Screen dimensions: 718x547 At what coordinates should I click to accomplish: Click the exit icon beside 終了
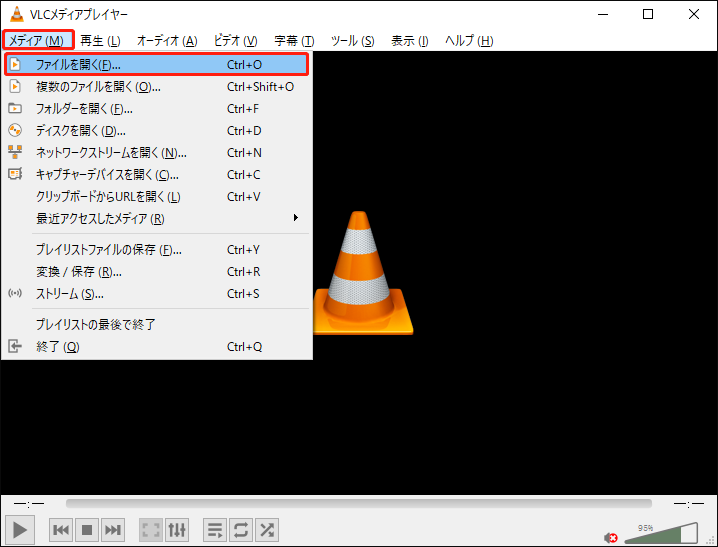15,346
